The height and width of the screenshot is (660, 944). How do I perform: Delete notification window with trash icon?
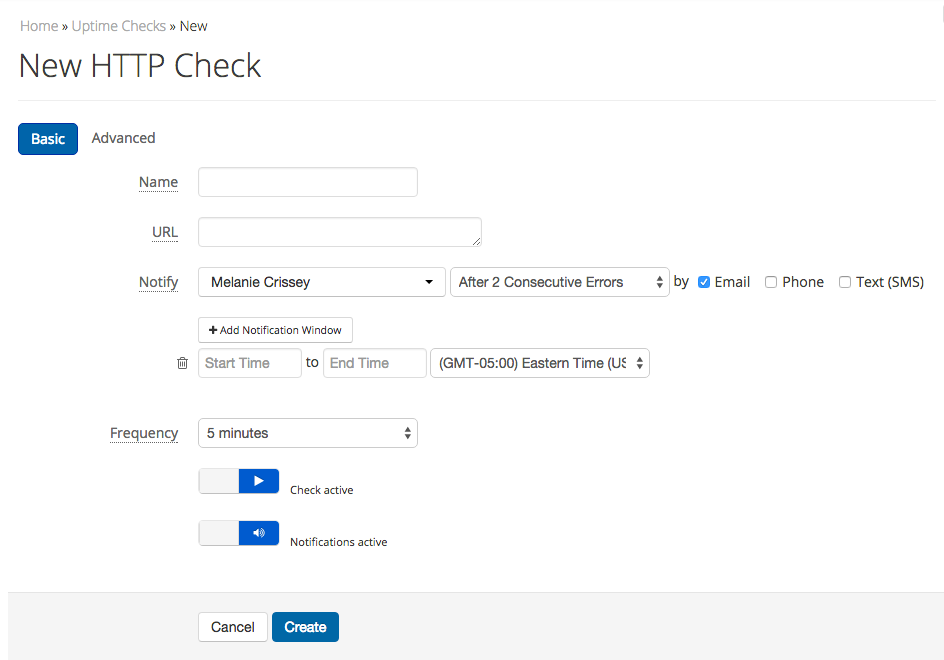(182, 363)
